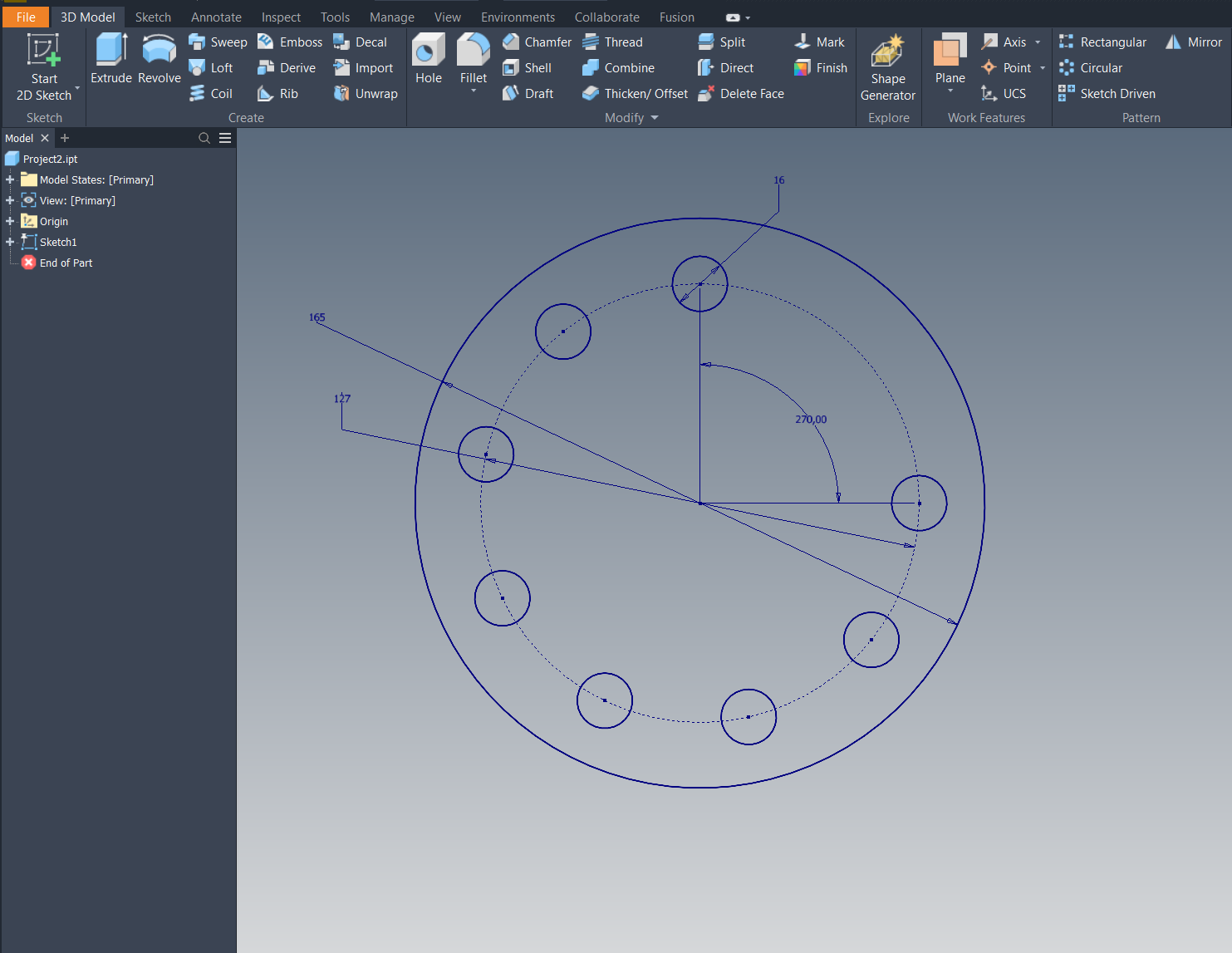The image size is (1232, 953).
Task: Select the Rib tool
Action: coord(277,94)
